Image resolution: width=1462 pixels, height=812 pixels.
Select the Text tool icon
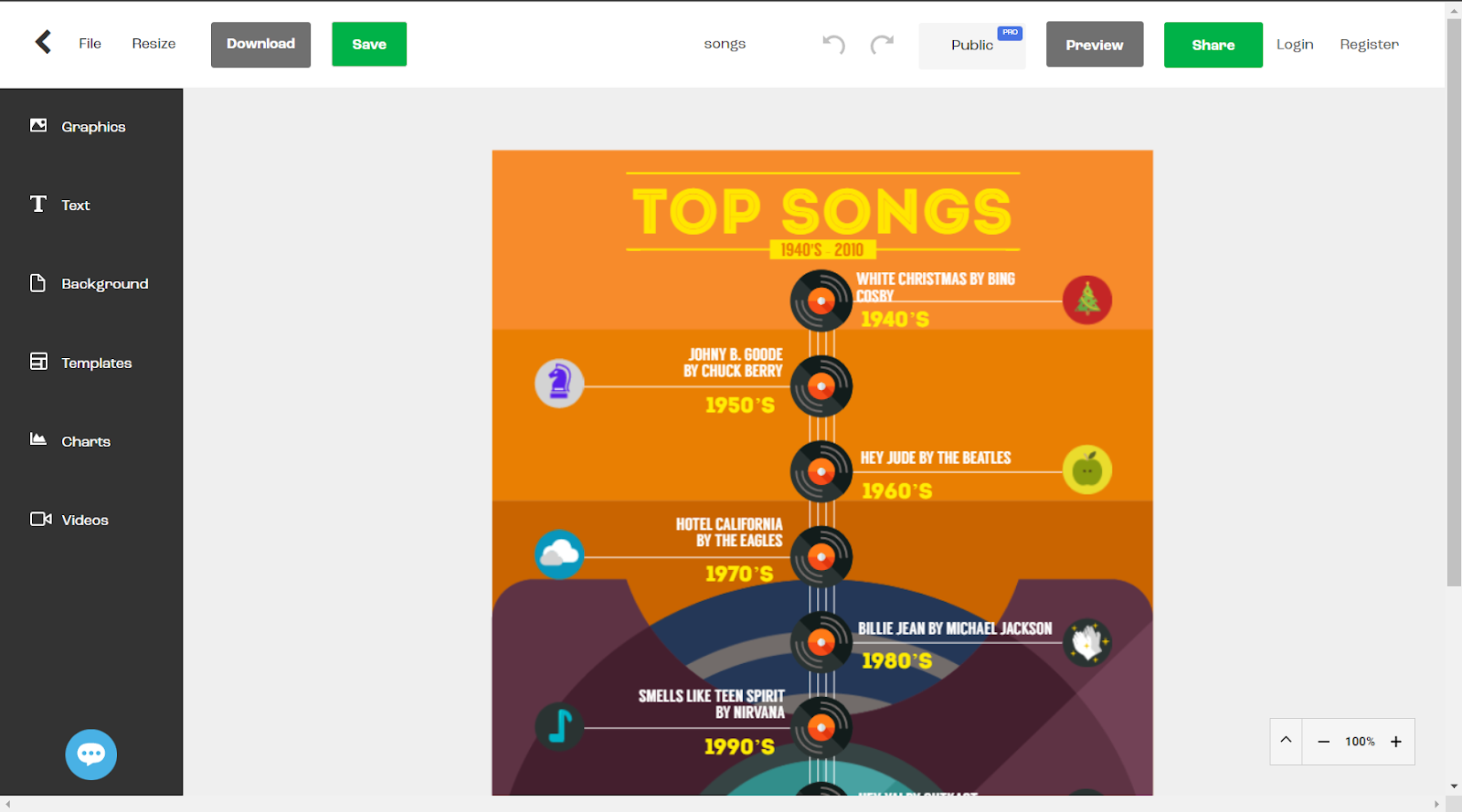(38, 204)
